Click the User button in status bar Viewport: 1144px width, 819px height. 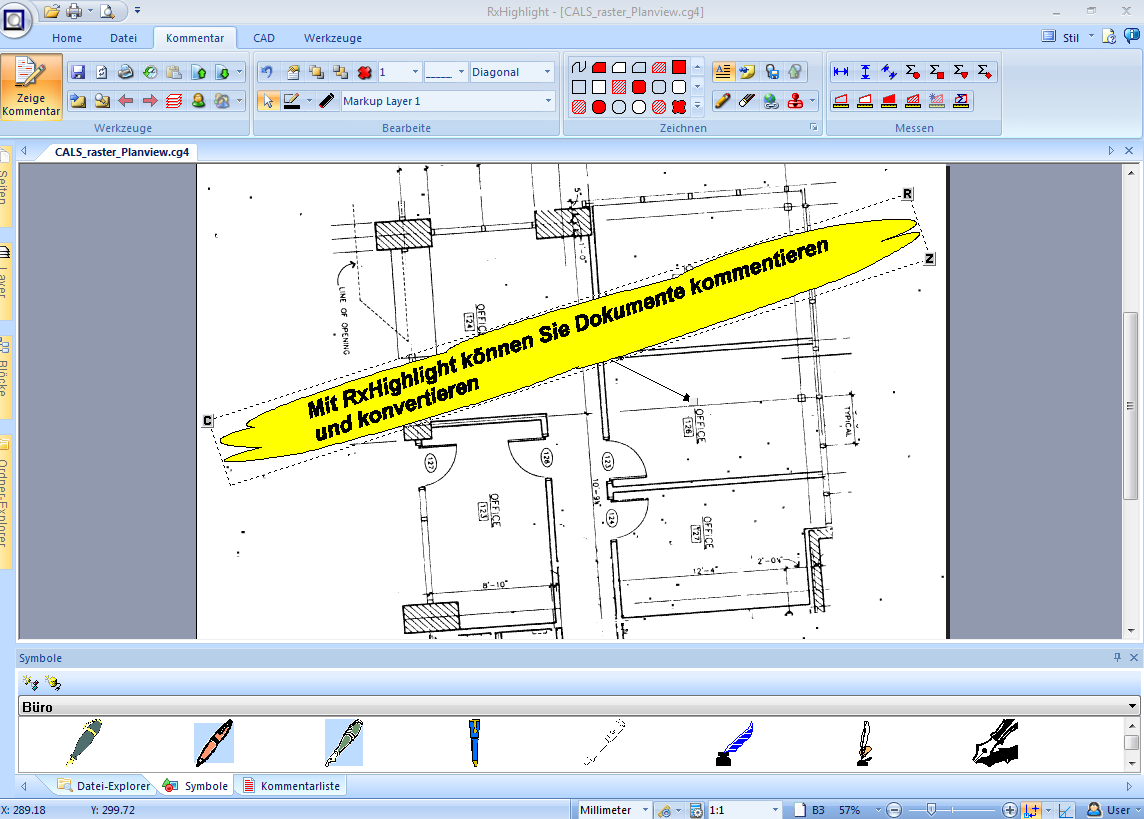click(1110, 810)
